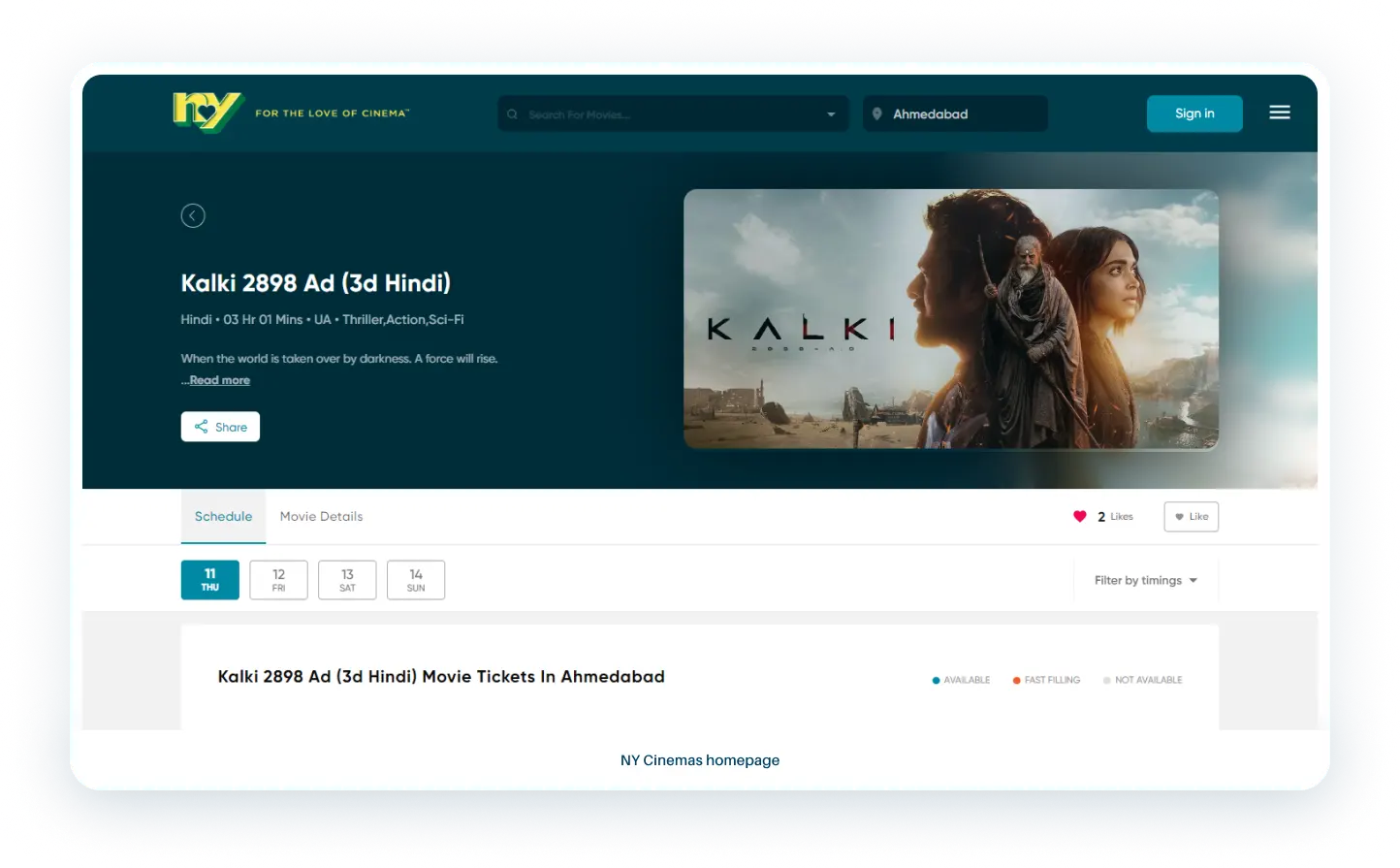The image size is (1400, 868).
Task: Open the Ahmedabad city selector
Action: [x=954, y=113]
